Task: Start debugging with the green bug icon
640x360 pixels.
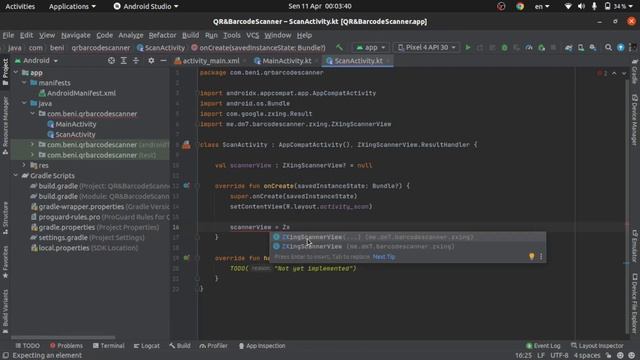Action: coord(504,48)
